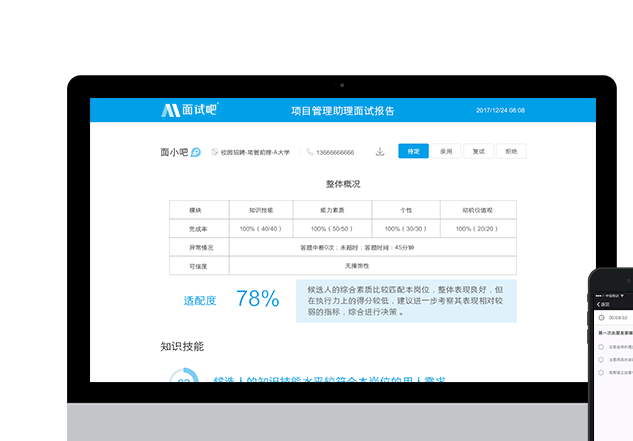Click the search badge icon beside 面小吧
633x441 pixels.
196,152
